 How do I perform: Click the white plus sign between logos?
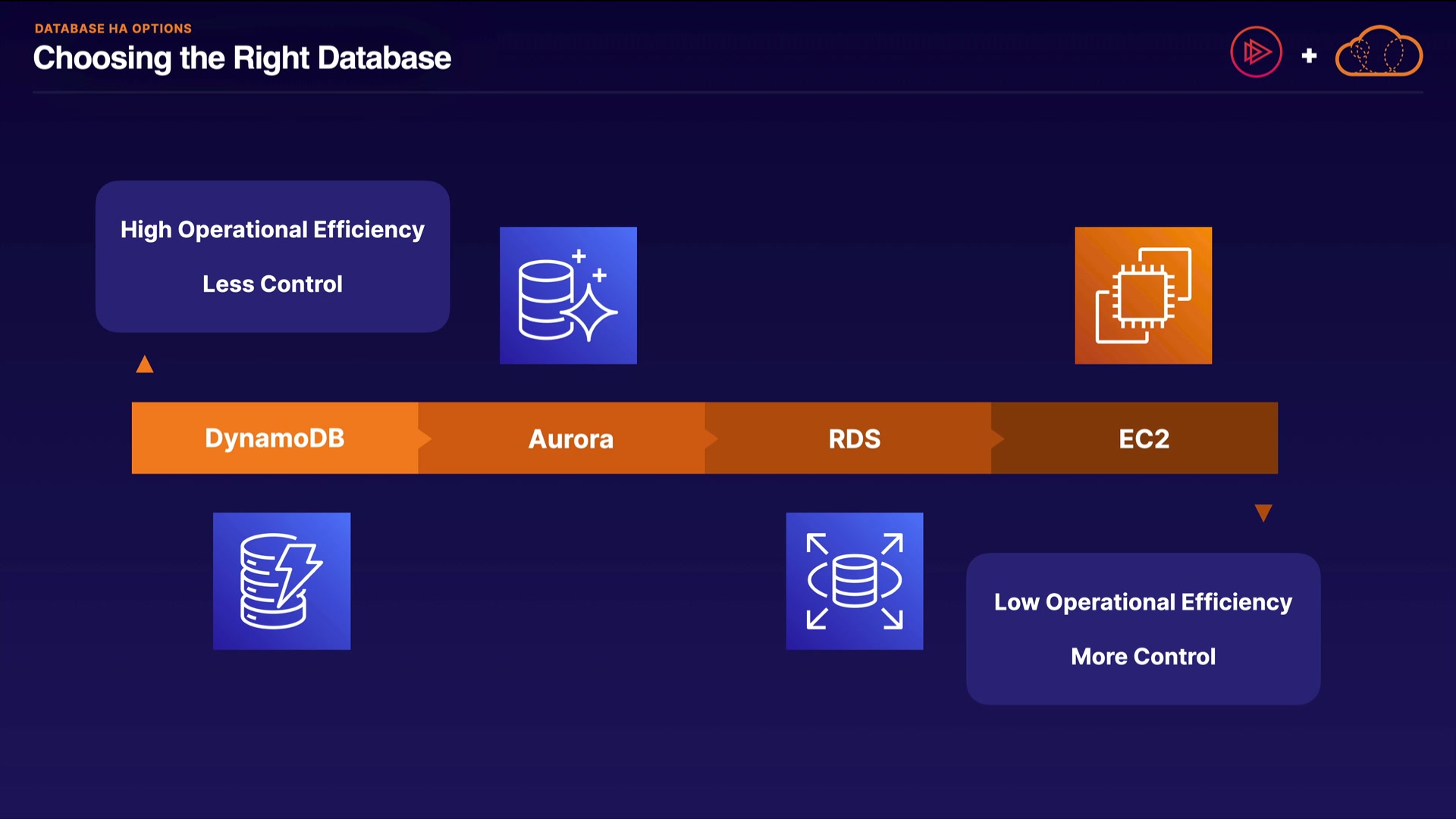click(1309, 55)
